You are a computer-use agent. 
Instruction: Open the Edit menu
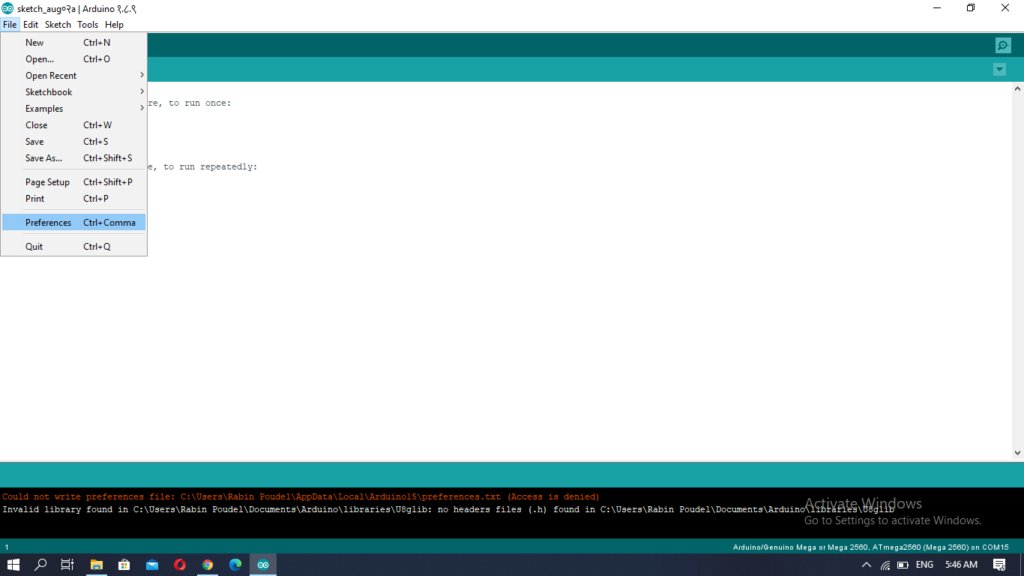[31, 24]
